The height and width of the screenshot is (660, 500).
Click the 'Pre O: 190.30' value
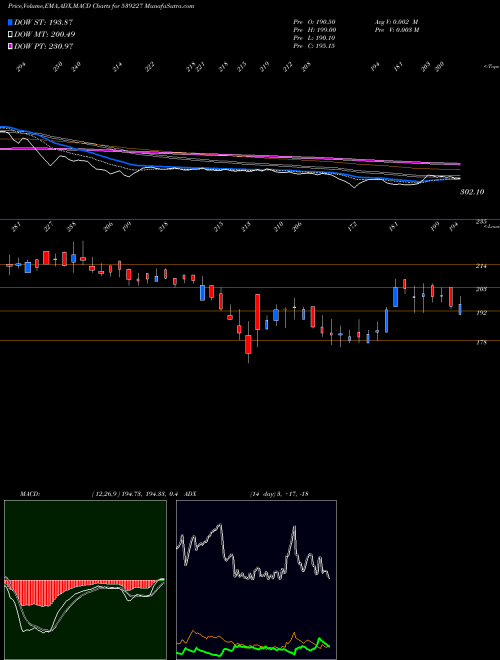(x=314, y=22)
